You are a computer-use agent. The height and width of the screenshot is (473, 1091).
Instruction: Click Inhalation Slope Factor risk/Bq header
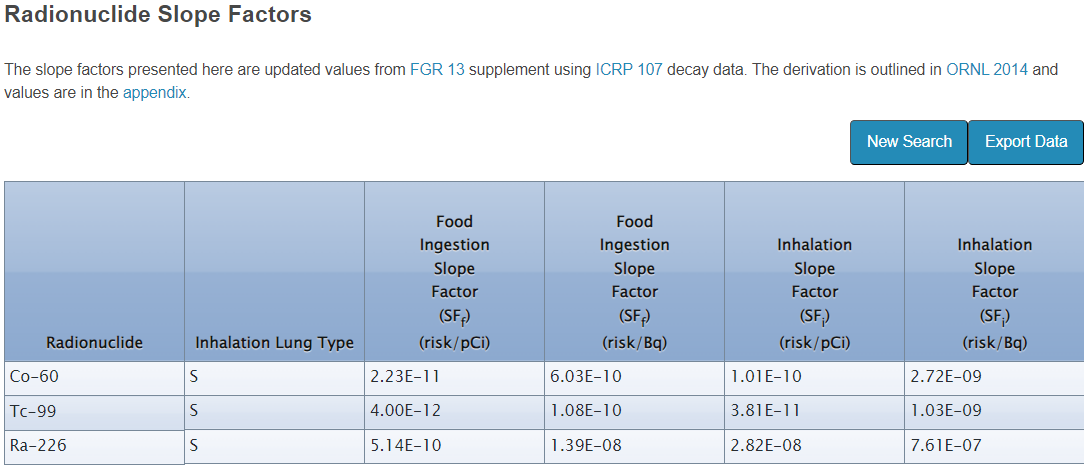coord(994,292)
